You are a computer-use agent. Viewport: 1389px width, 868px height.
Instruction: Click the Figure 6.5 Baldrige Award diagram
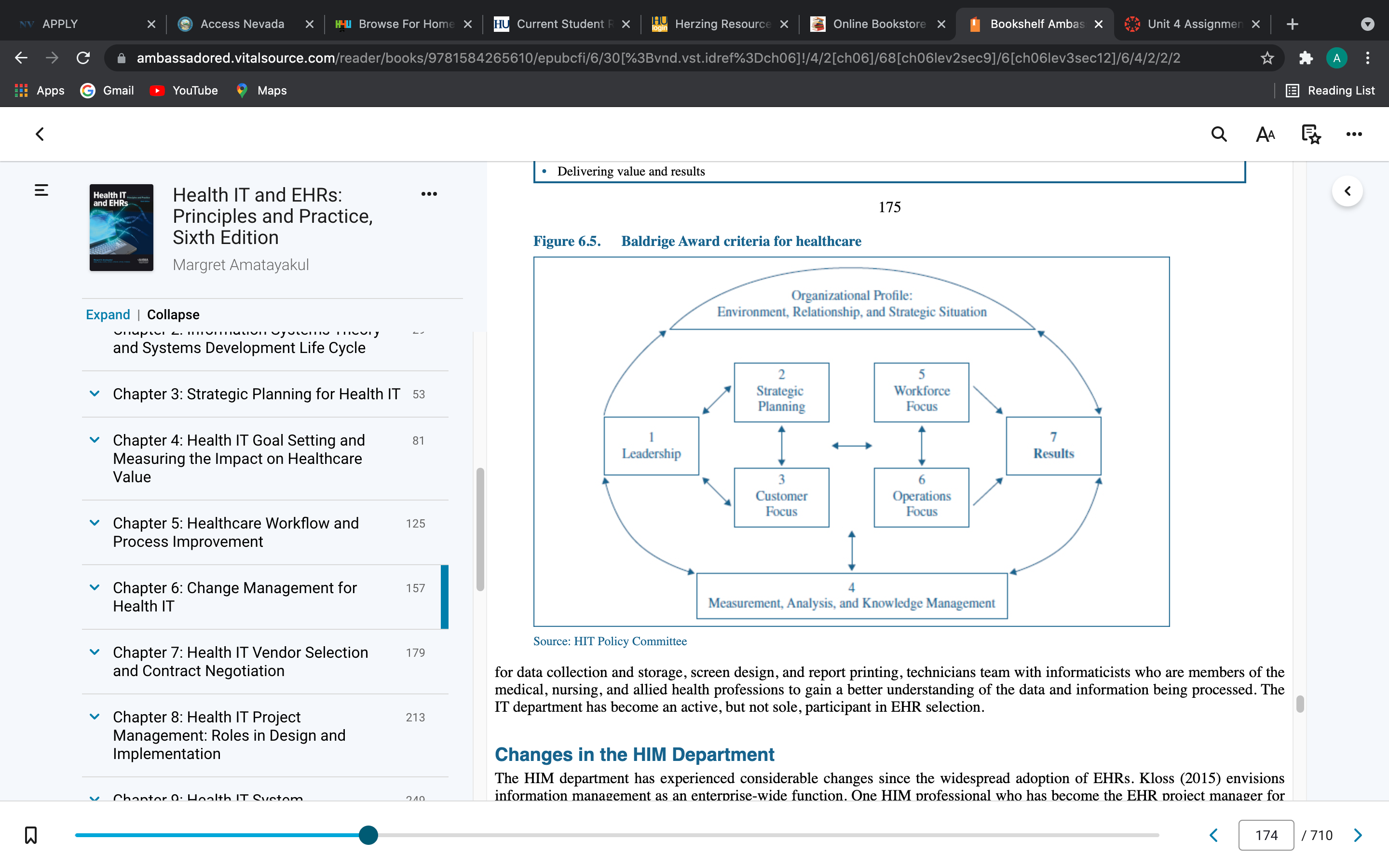[x=851, y=441]
